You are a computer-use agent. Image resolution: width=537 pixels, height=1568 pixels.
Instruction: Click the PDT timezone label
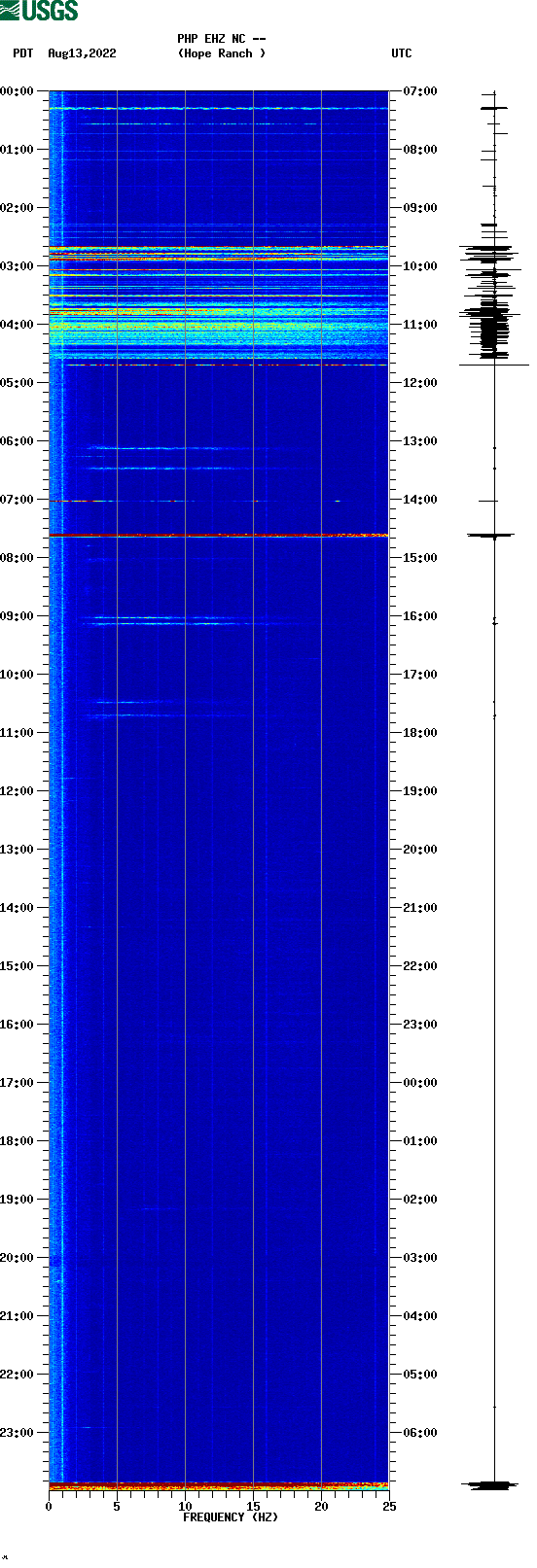(22, 53)
